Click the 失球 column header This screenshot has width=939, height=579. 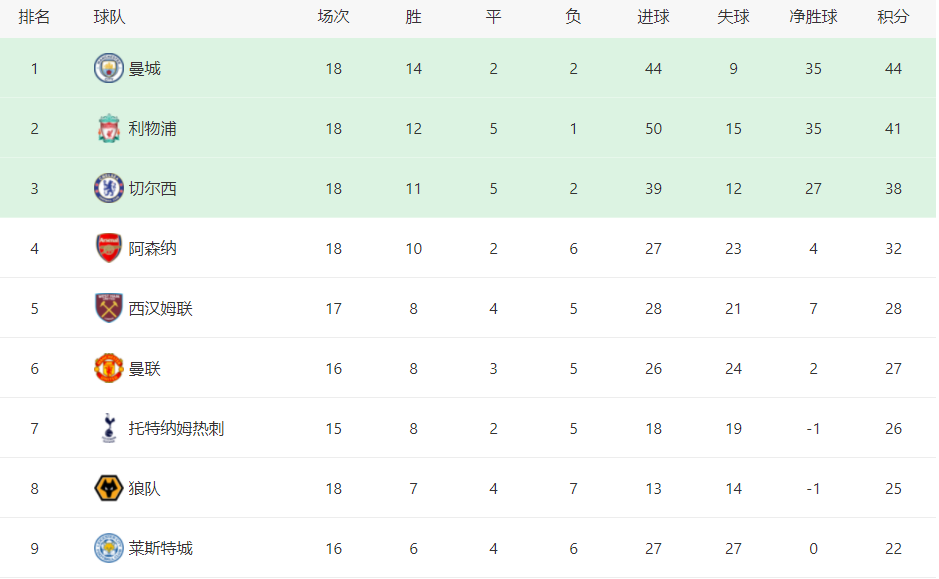tap(733, 17)
